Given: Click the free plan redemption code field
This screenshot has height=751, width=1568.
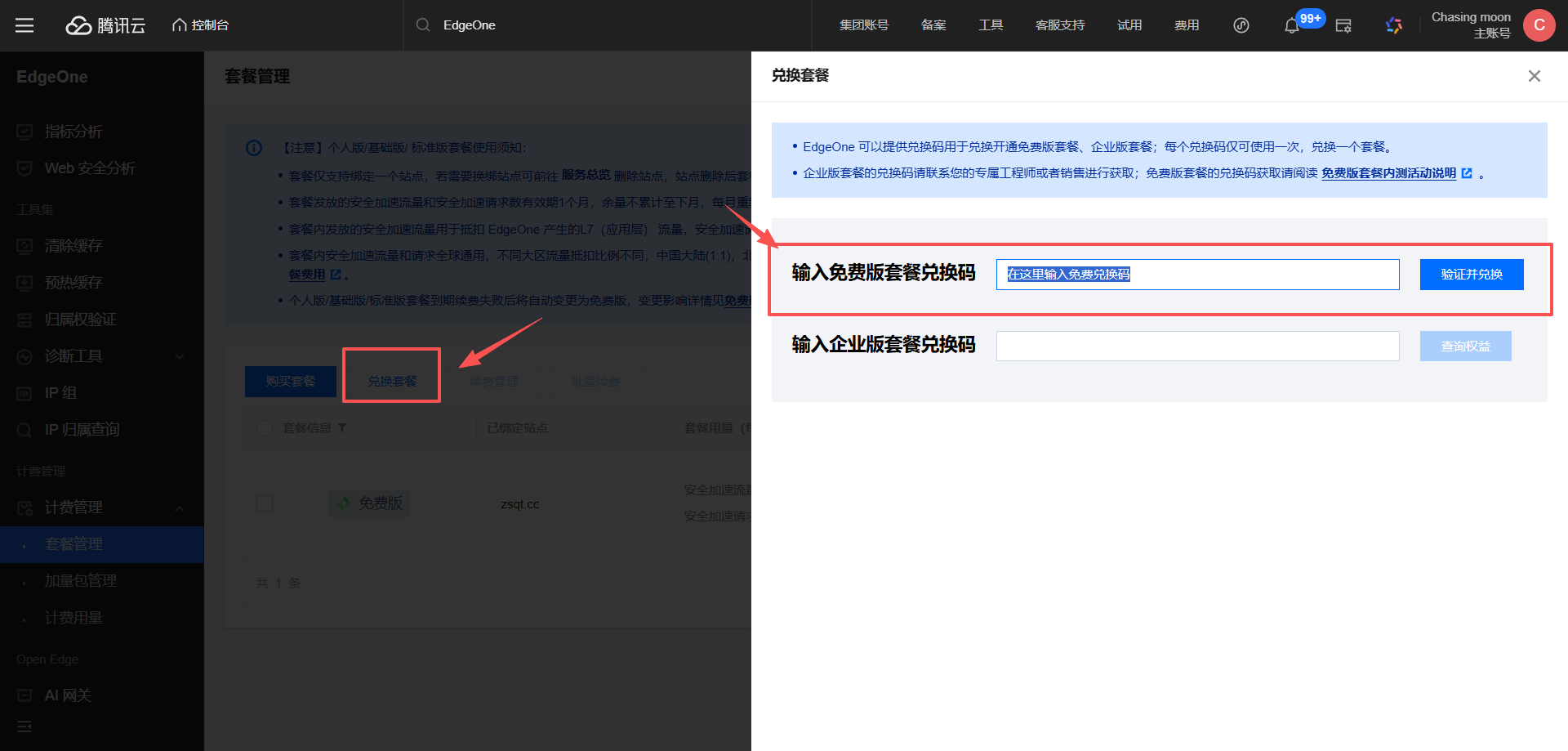Looking at the screenshot, I should tap(1197, 275).
